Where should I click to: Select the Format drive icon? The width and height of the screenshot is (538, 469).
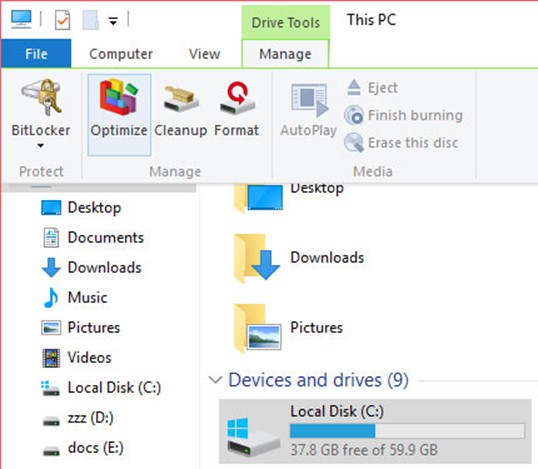tap(237, 98)
